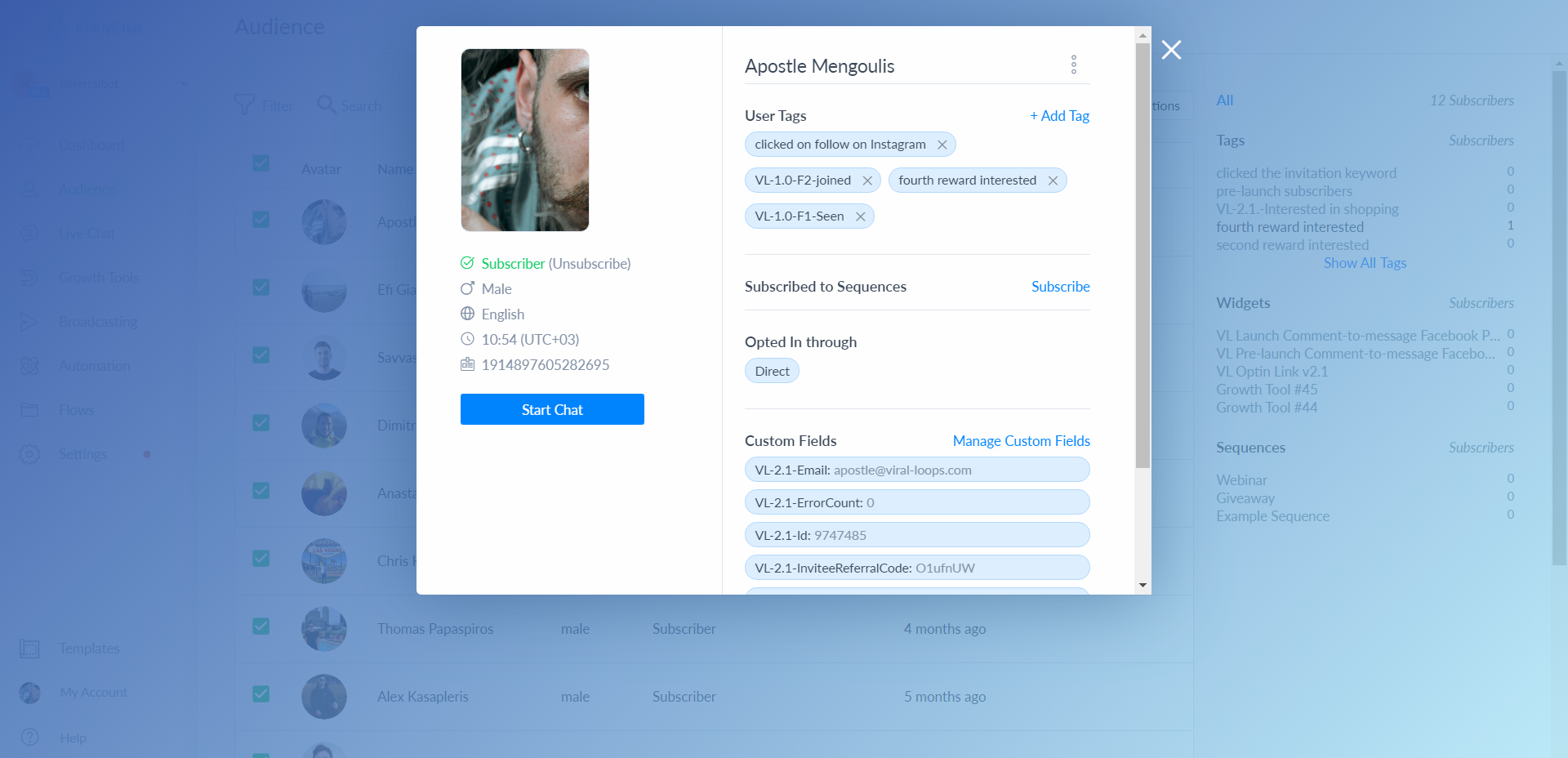
Task: Click the + Add Tag link
Action: coord(1059,116)
